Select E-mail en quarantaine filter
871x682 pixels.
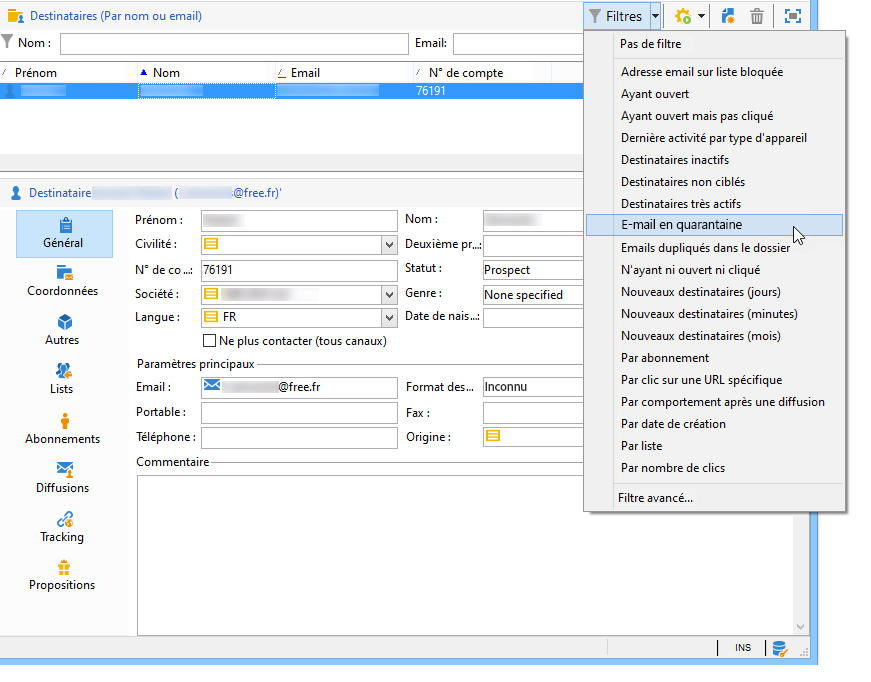[714, 225]
